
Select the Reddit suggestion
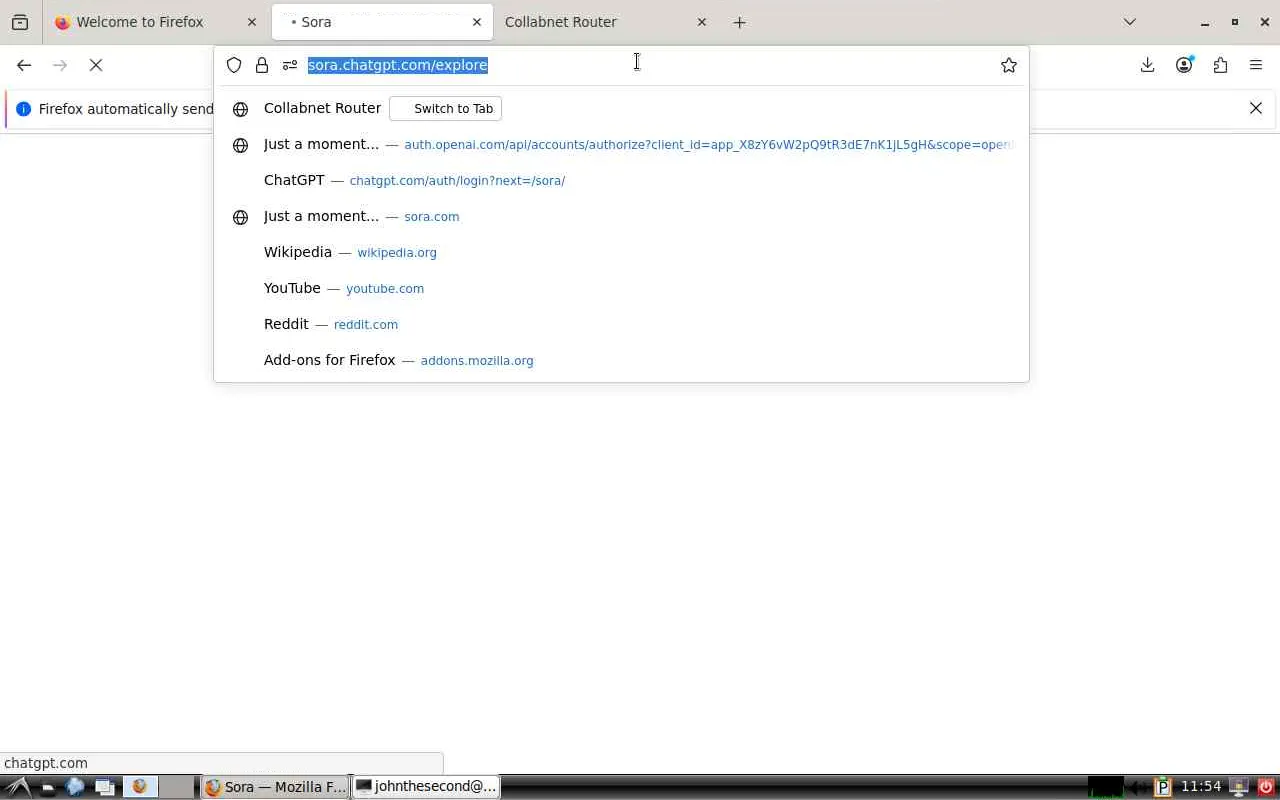621,324
